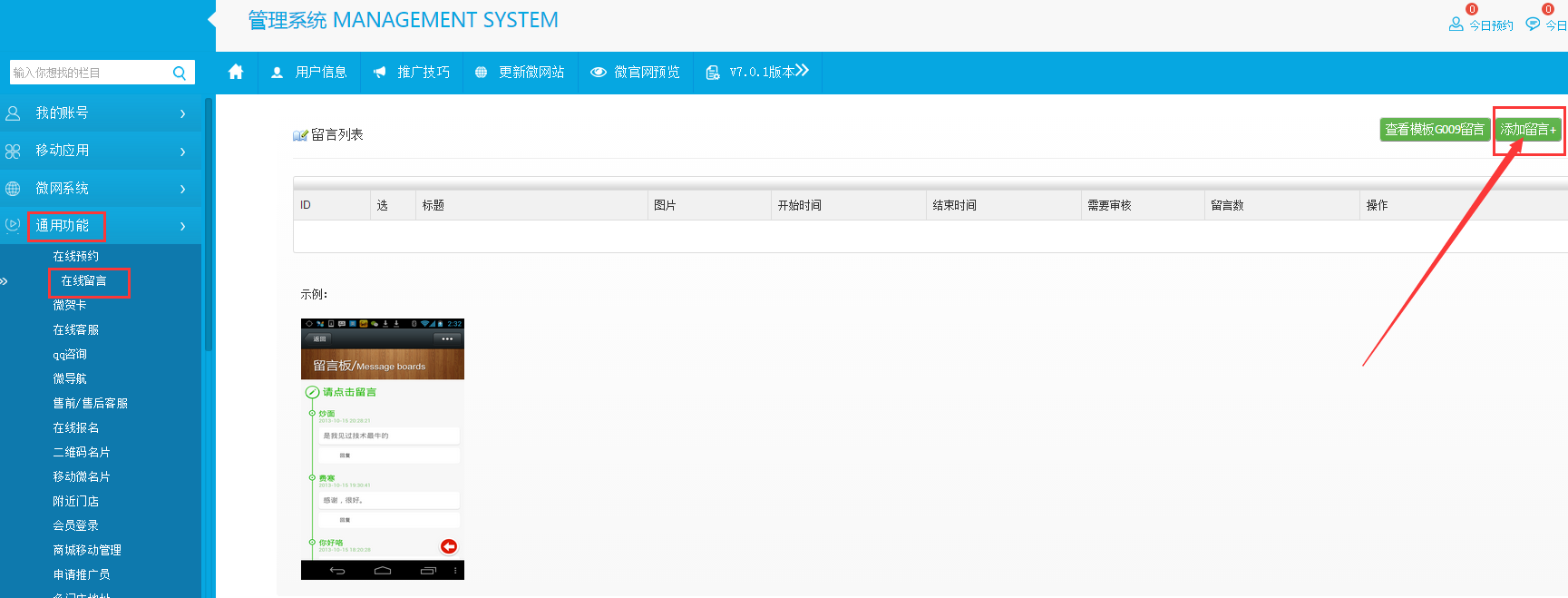
Task: Open 二维码名片 in sidebar
Action: [x=82, y=453]
